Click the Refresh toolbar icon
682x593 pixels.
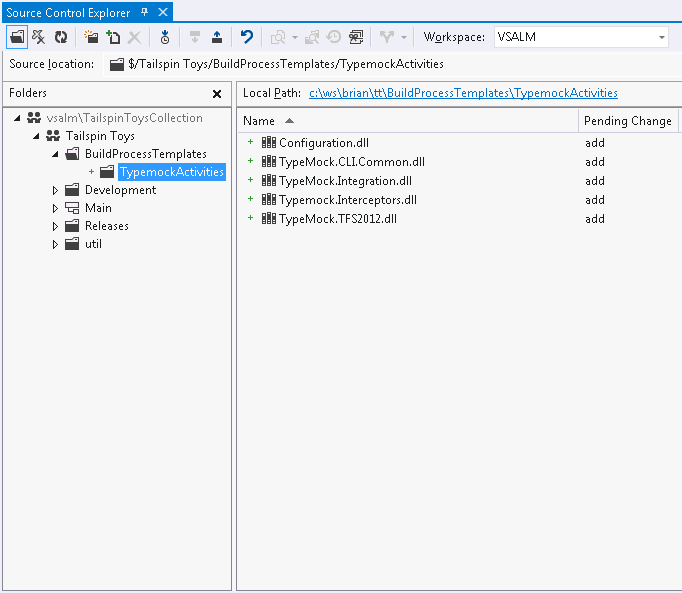(61, 37)
